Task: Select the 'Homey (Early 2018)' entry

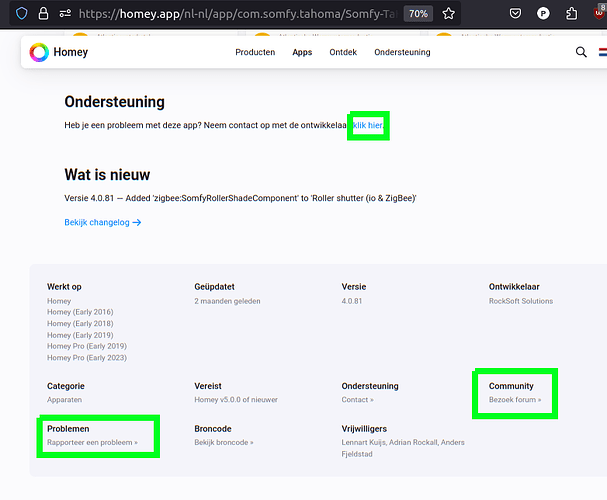Action: click(x=80, y=324)
